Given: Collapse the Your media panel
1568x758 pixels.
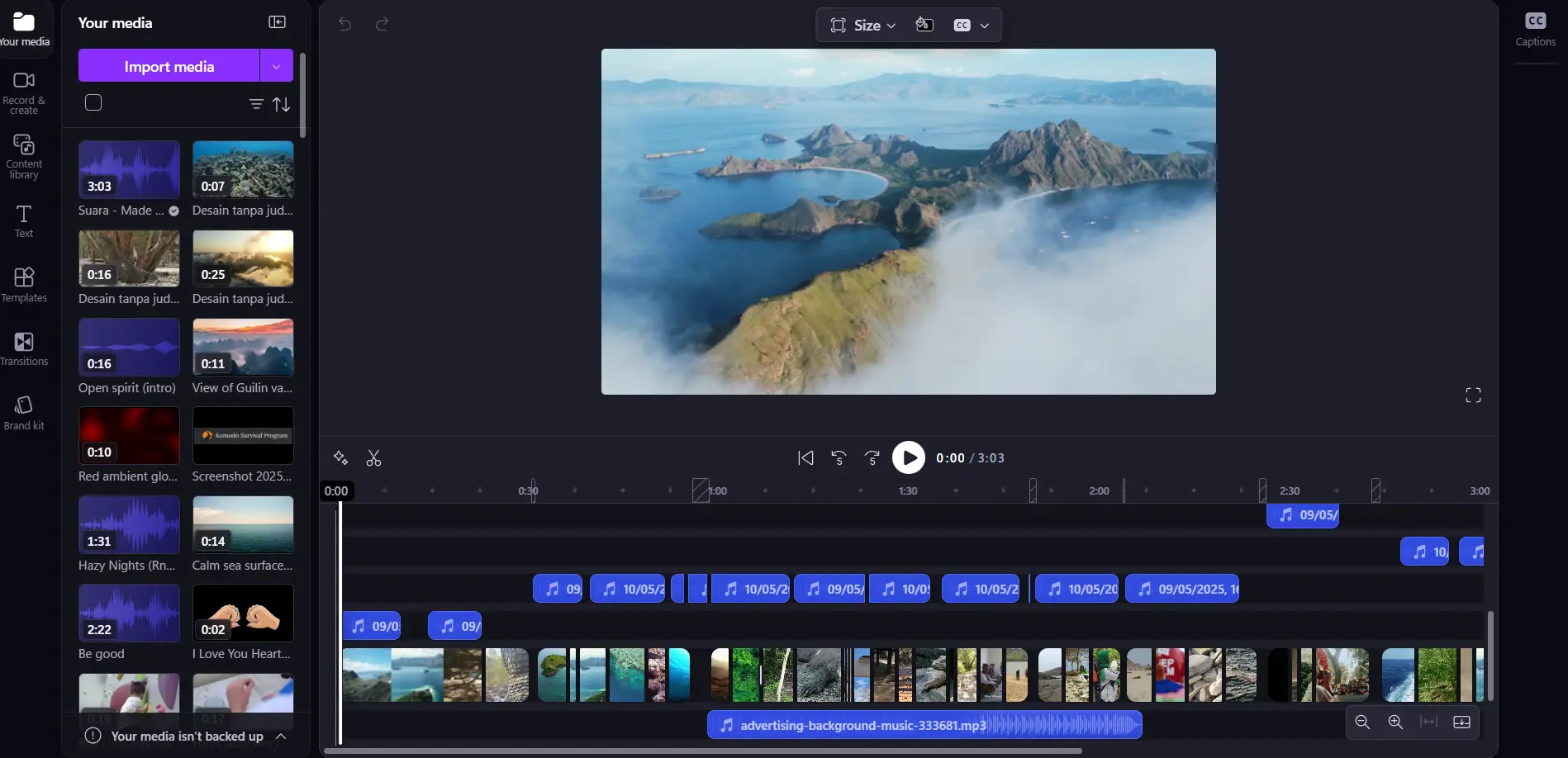Looking at the screenshot, I should click(x=278, y=22).
